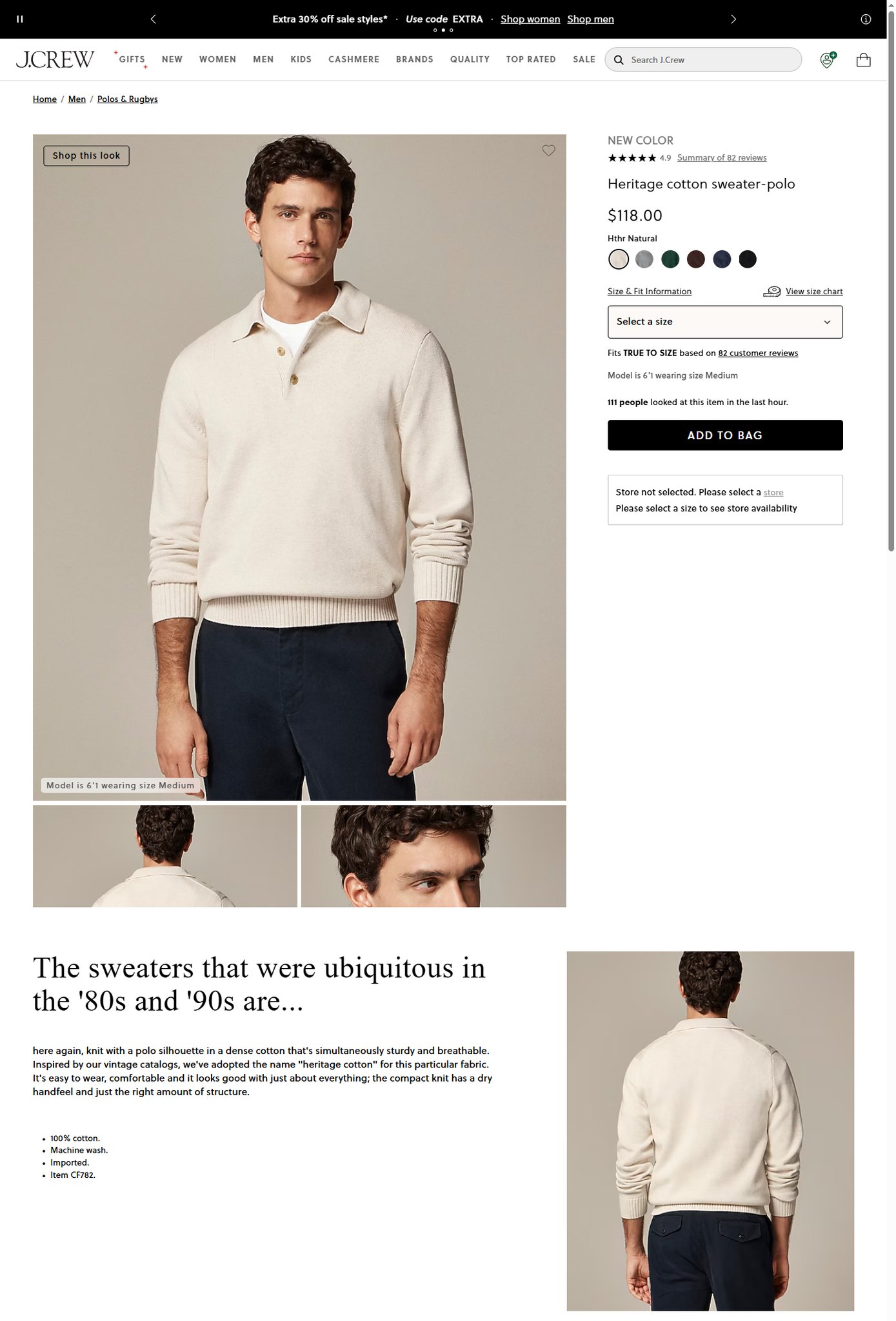Click the search magnifier icon

point(619,60)
